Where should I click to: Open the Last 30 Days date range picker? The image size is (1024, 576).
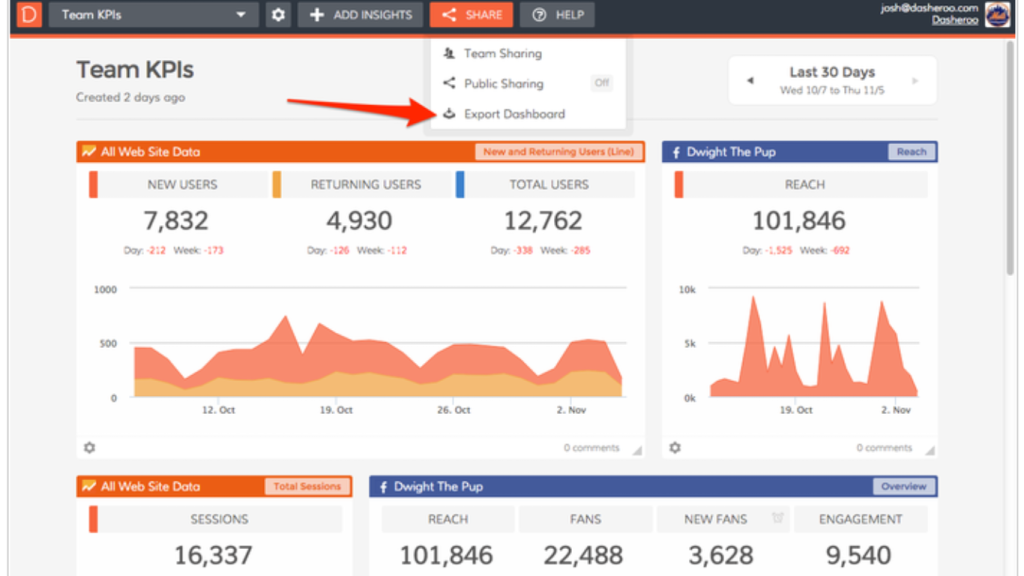[831, 80]
